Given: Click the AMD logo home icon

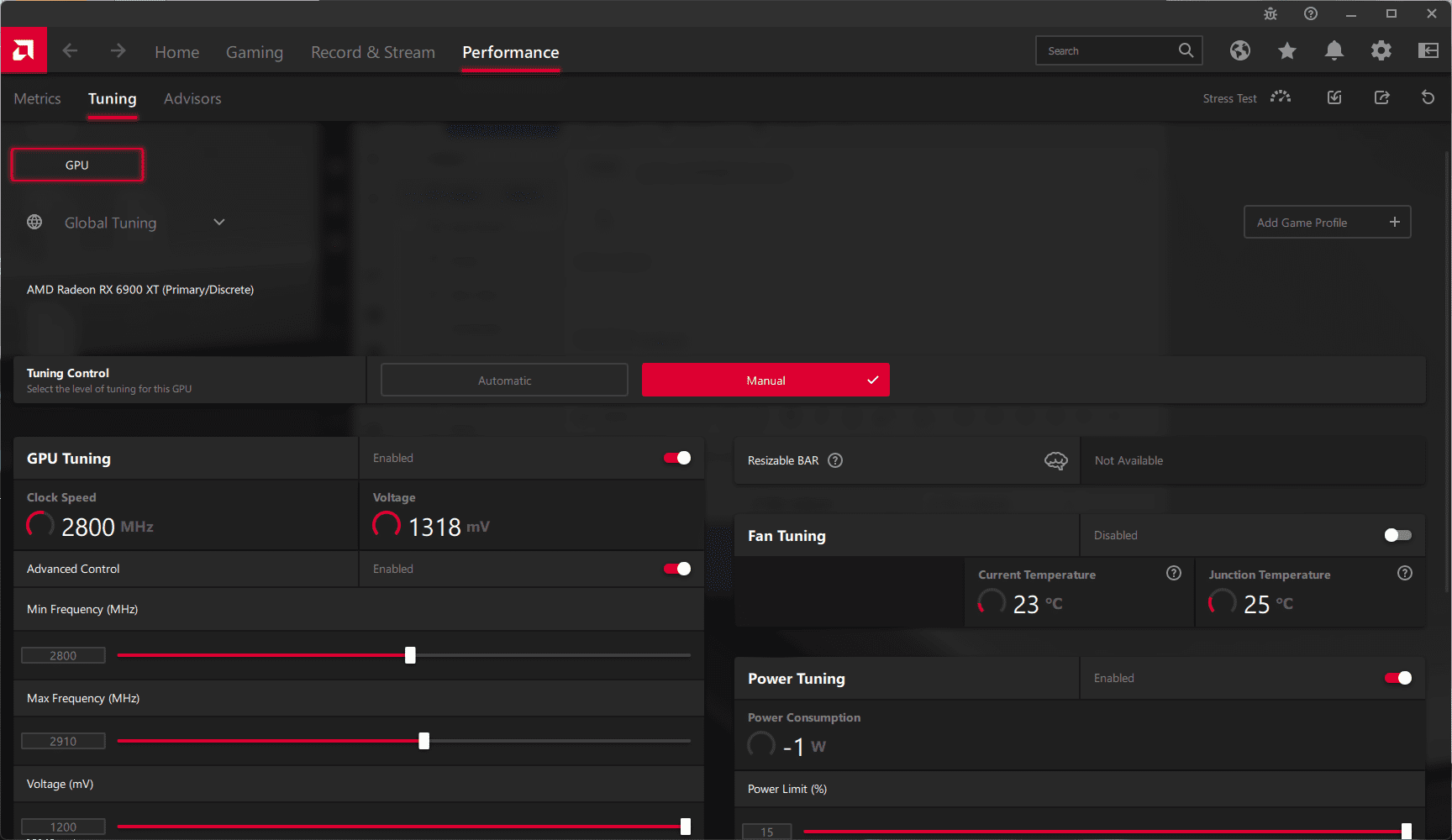Looking at the screenshot, I should click(24, 50).
